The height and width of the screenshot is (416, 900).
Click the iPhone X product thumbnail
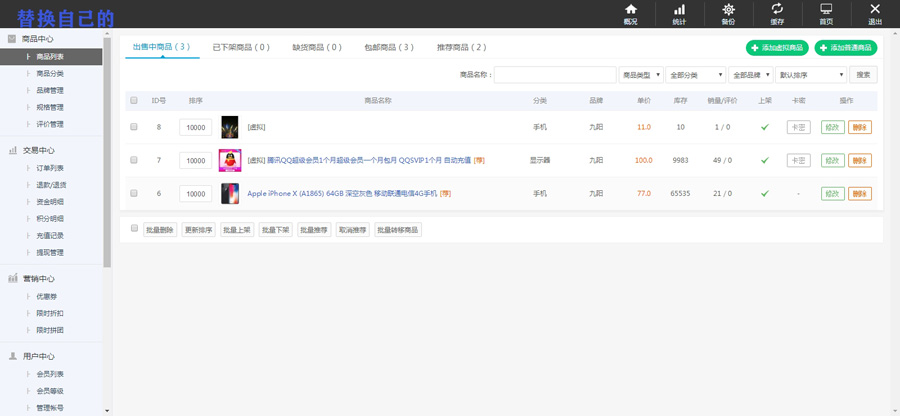230,193
